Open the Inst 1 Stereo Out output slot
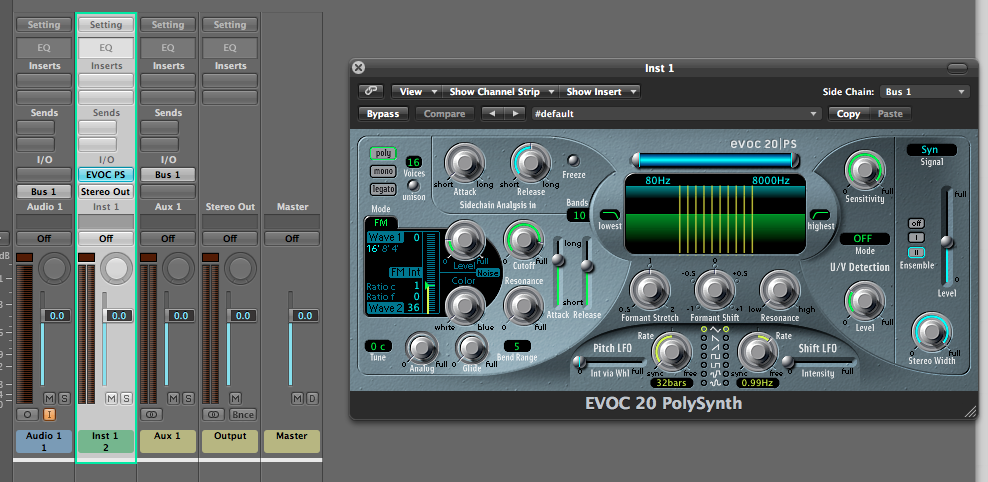The image size is (988, 482). click(105, 192)
